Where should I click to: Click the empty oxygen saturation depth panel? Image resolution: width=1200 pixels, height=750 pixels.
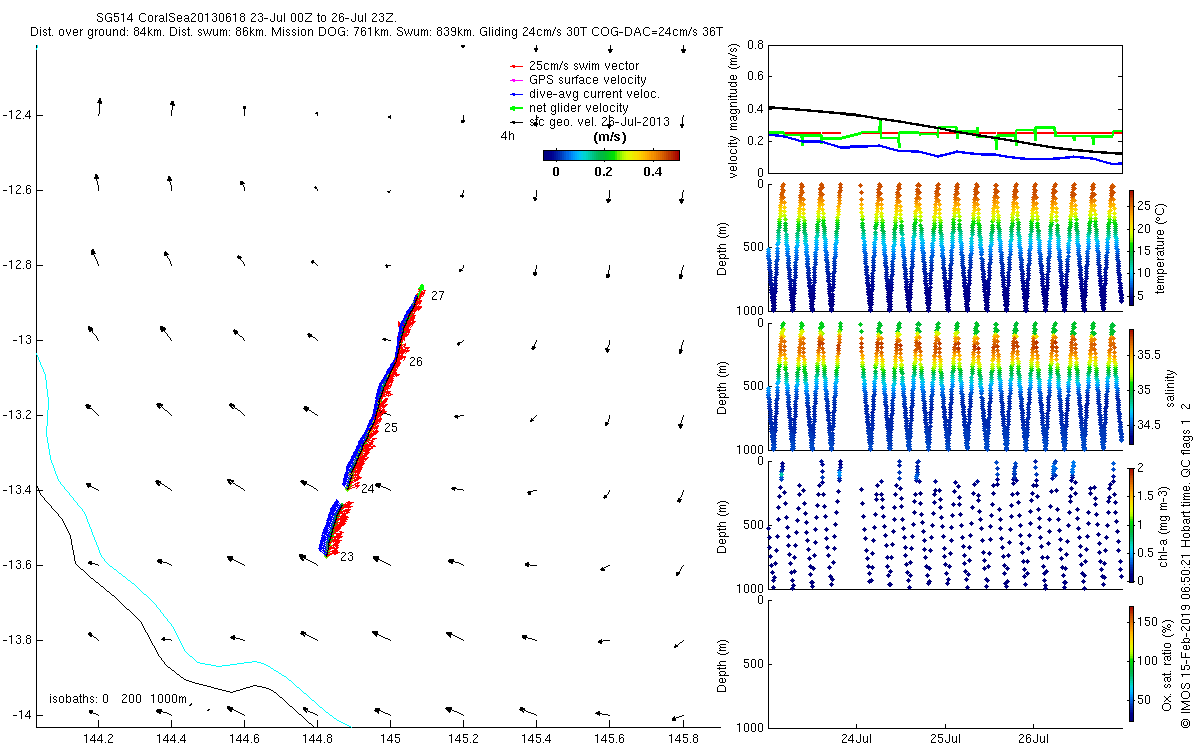tap(943, 663)
